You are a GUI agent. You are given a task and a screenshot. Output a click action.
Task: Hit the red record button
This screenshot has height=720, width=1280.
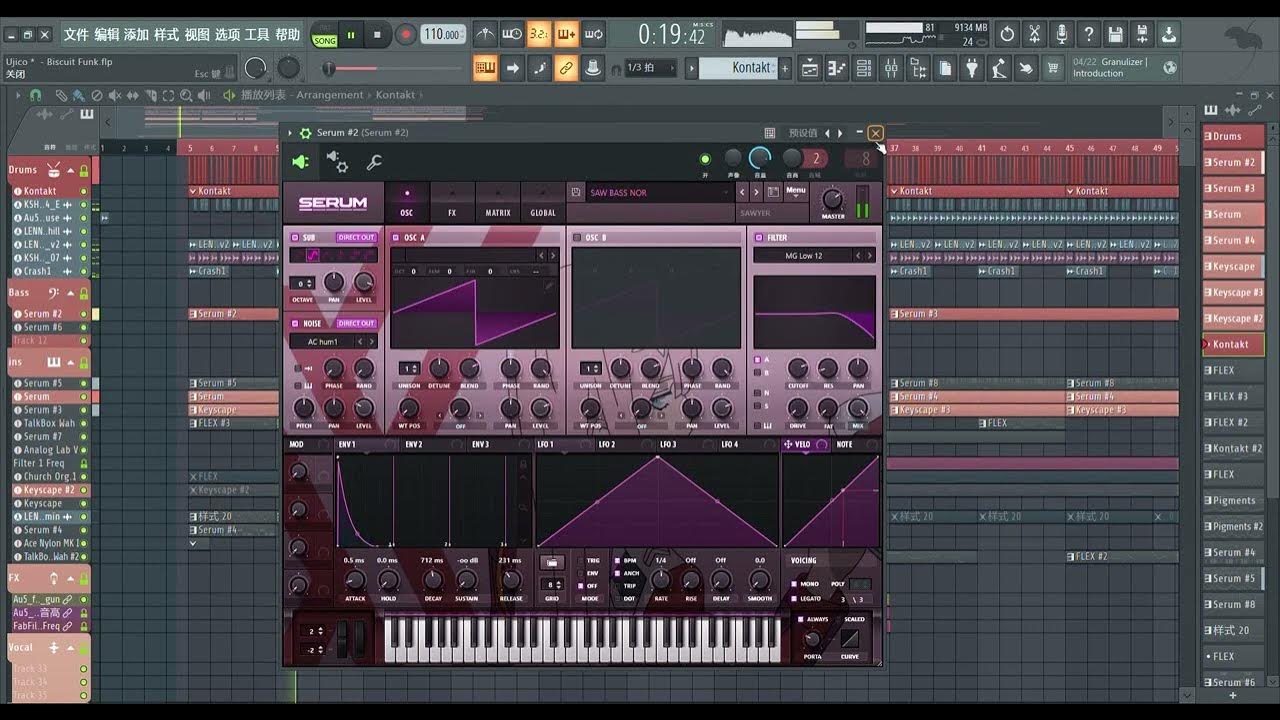pyautogui.click(x=405, y=35)
